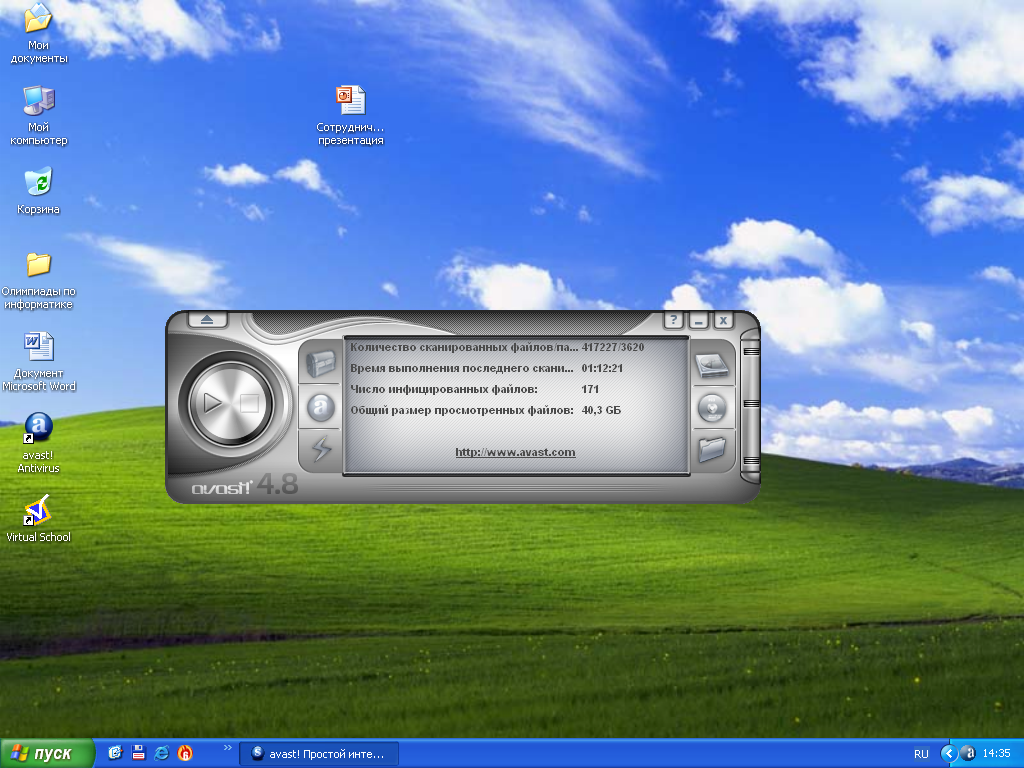Stop the scan with the square stop button
Viewport: 1024px width, 768px height.
(x=249, y=403)
